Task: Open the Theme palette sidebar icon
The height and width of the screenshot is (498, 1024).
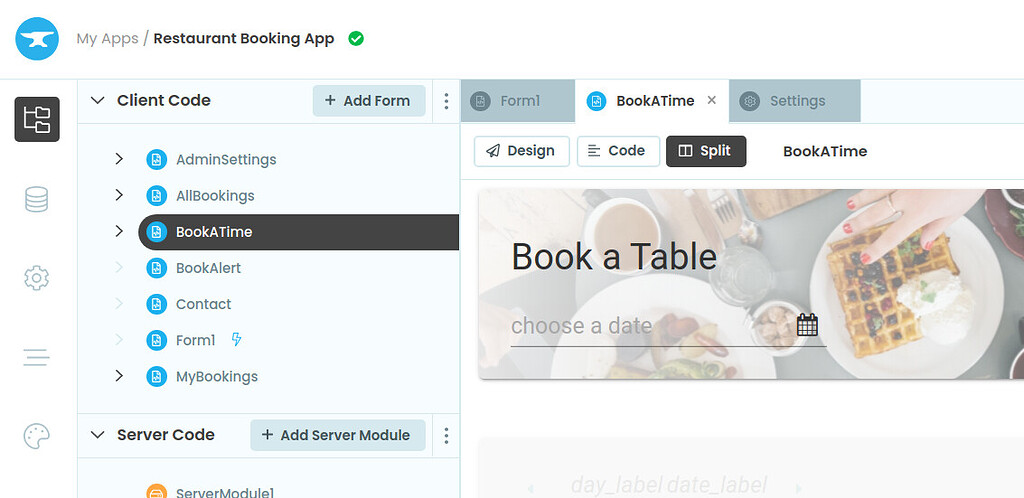Action: (37, 436)
